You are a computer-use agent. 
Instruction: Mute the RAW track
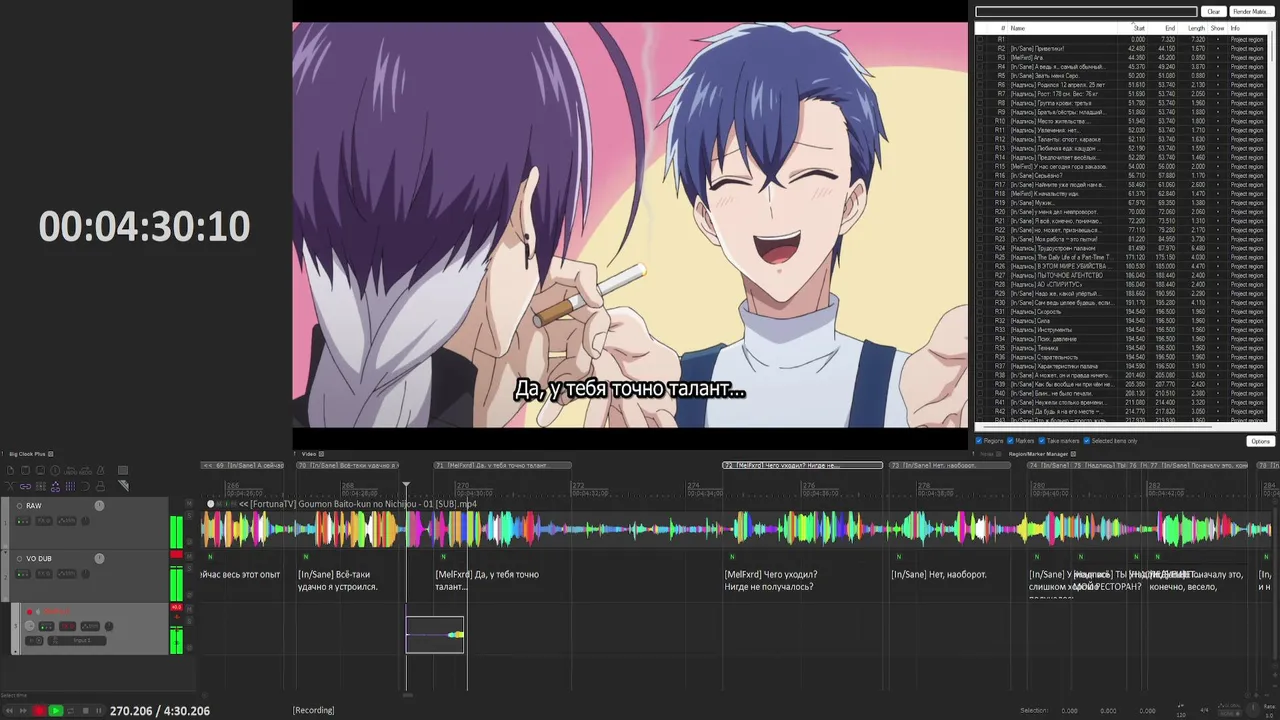pos(189,504)
